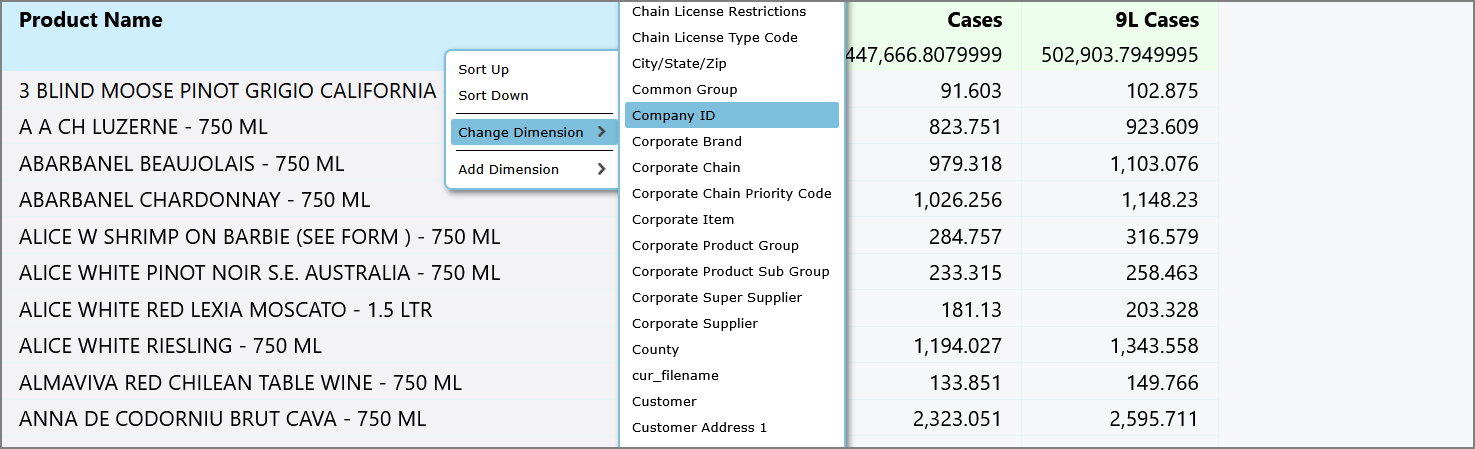This screenshot has width=1475, height=449.
Task: Click Cases value 133.851
Action: (967, 383)
